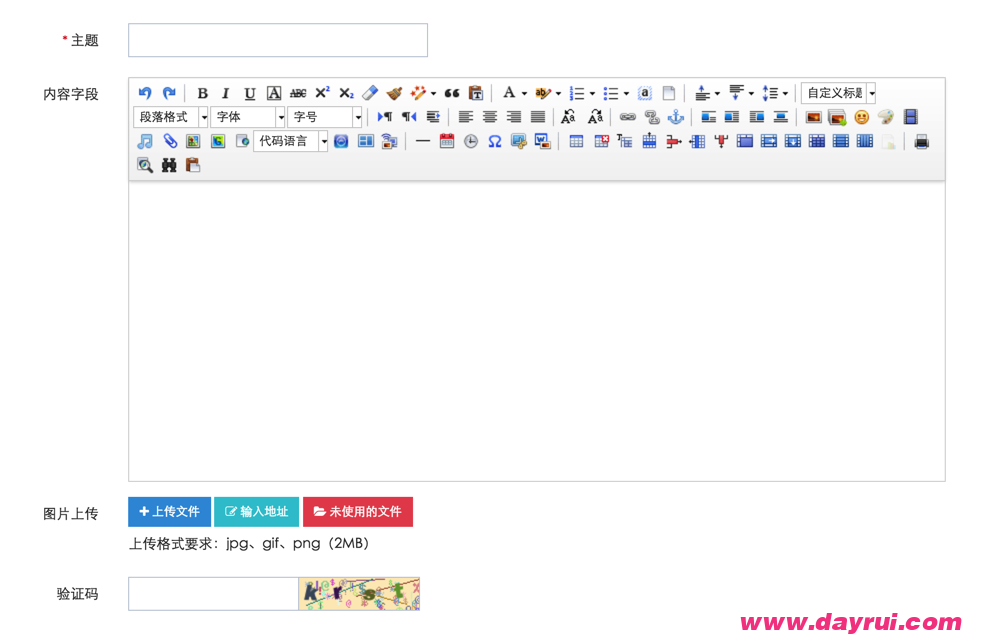Attach a file (paperclip icon)
The image size is (981, 639).
170,141
